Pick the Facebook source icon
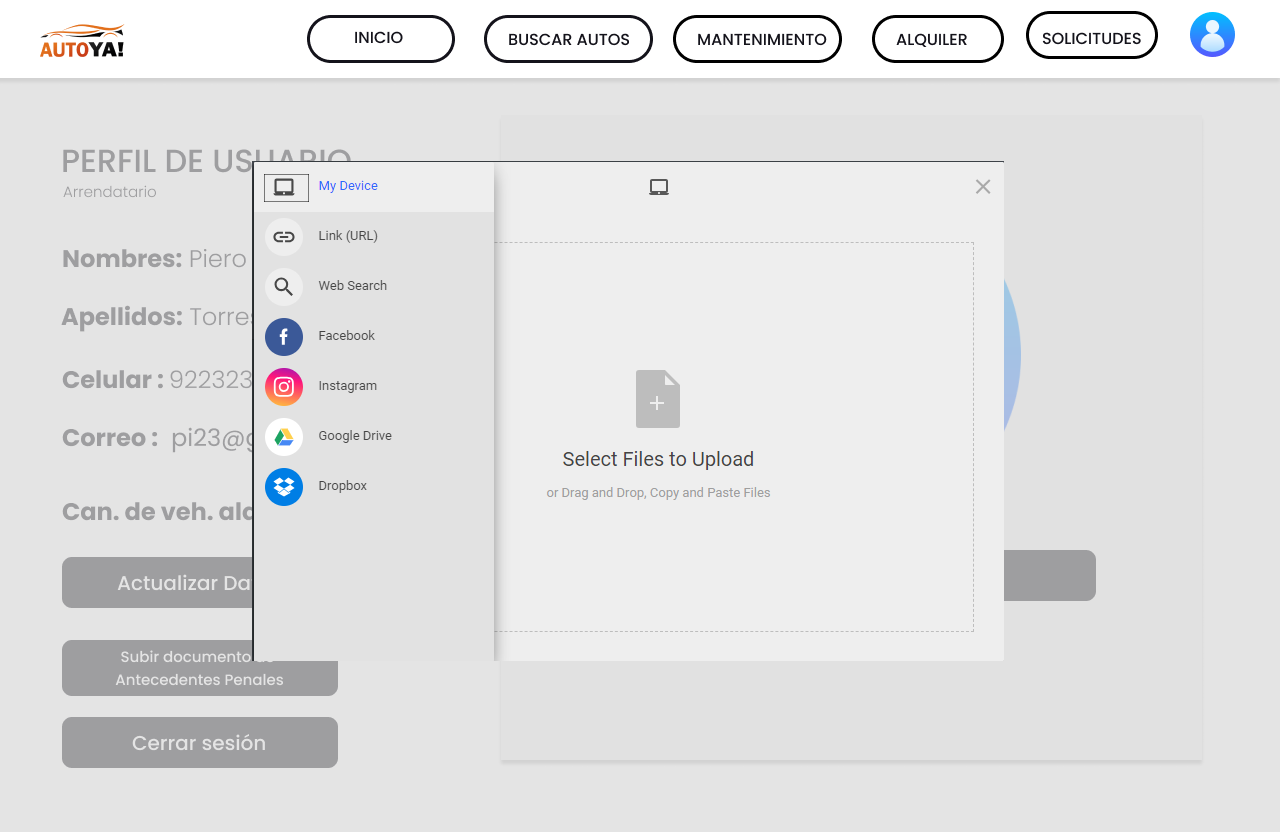Screen dimensions: 1280x832 (x=284, y=337)
